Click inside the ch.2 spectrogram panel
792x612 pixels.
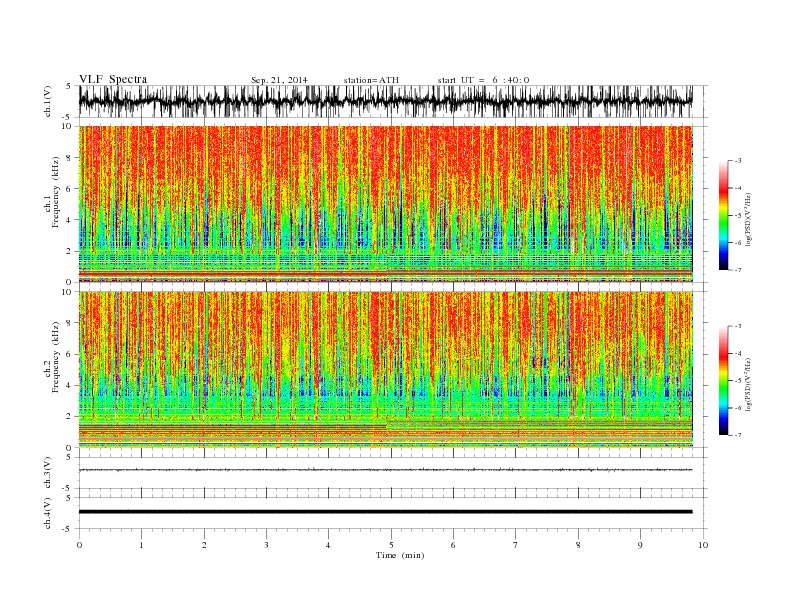tap(385, 370)
